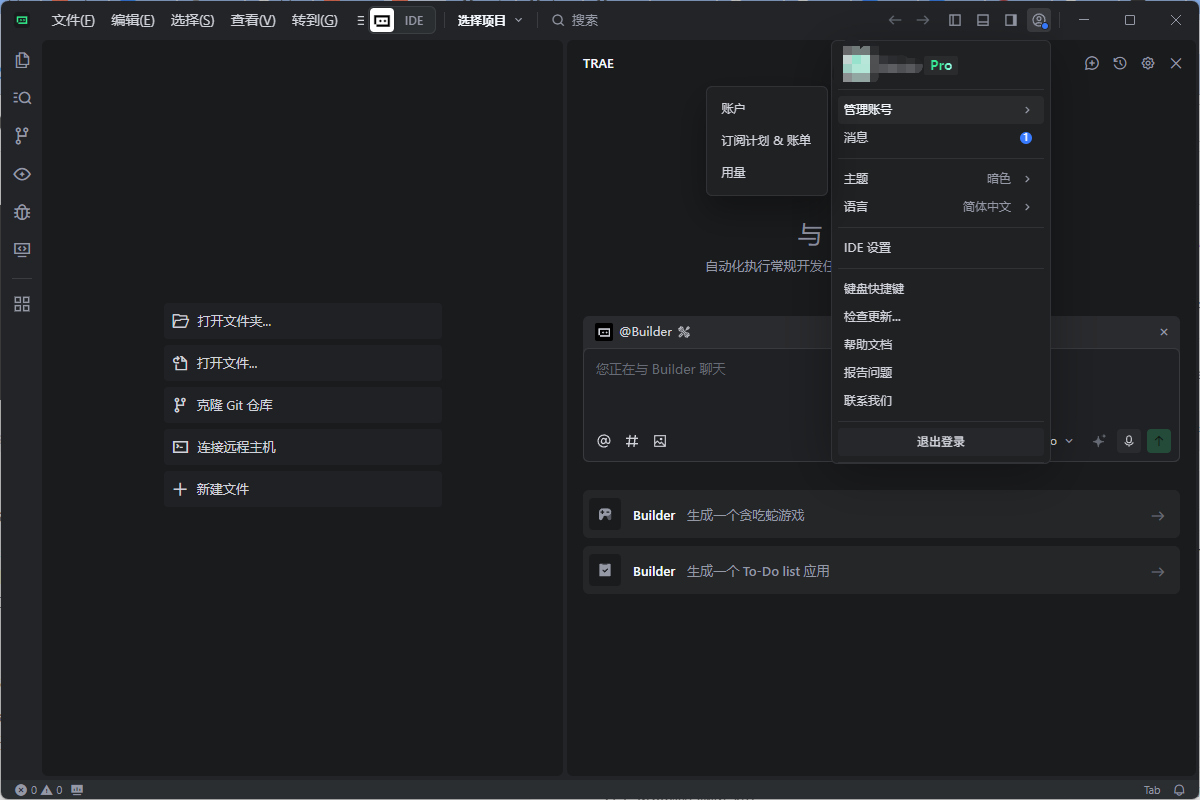Click the keyboard icon in status bar
Screen dimensions: 1200x800
coord(78,790)
